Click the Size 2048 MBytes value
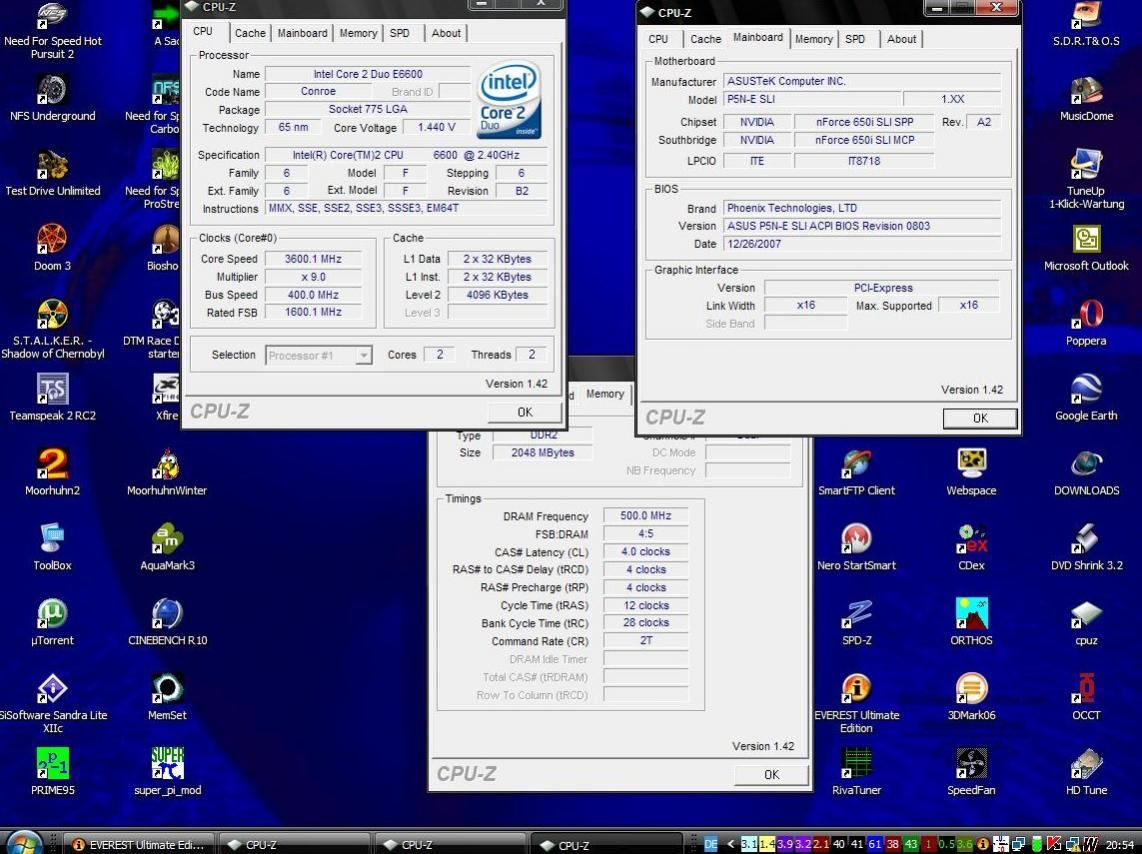1142x854 pixels. pos(543,453)
